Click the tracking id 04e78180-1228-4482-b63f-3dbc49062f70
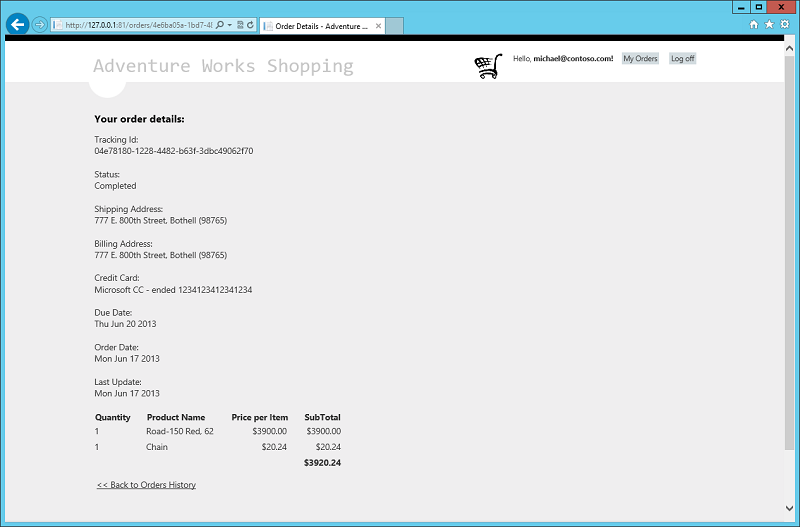The image size is (800, 527). (x=173, y=151)
